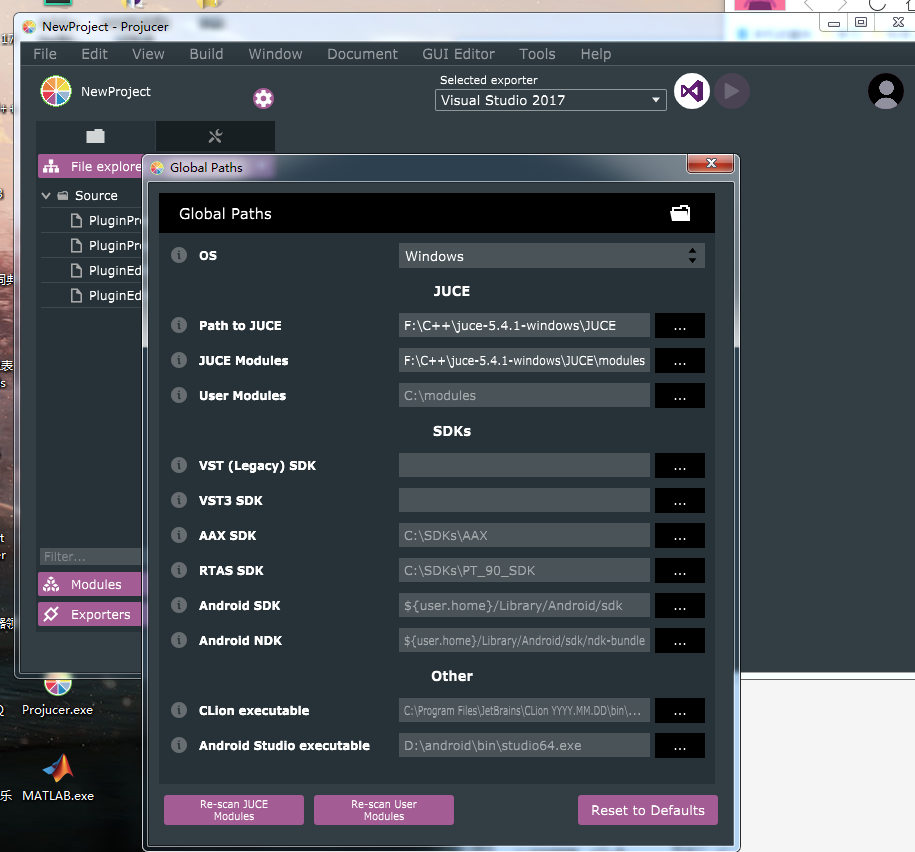Edit the Path to JUCE field
Image resolution: width=915 pixels, height=852 pixels.
(x=525, y=326)
